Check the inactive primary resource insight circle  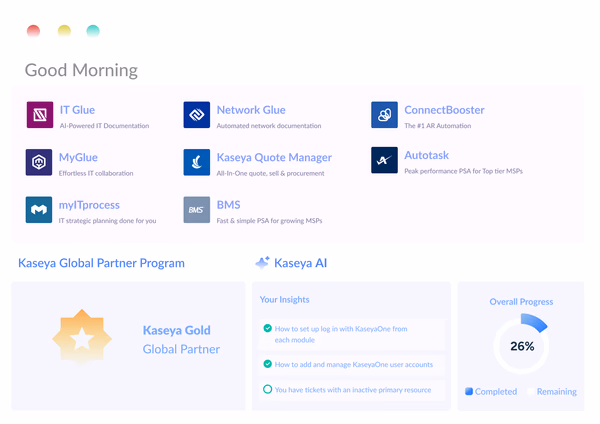pyautogui.click(x=268, y=389)
